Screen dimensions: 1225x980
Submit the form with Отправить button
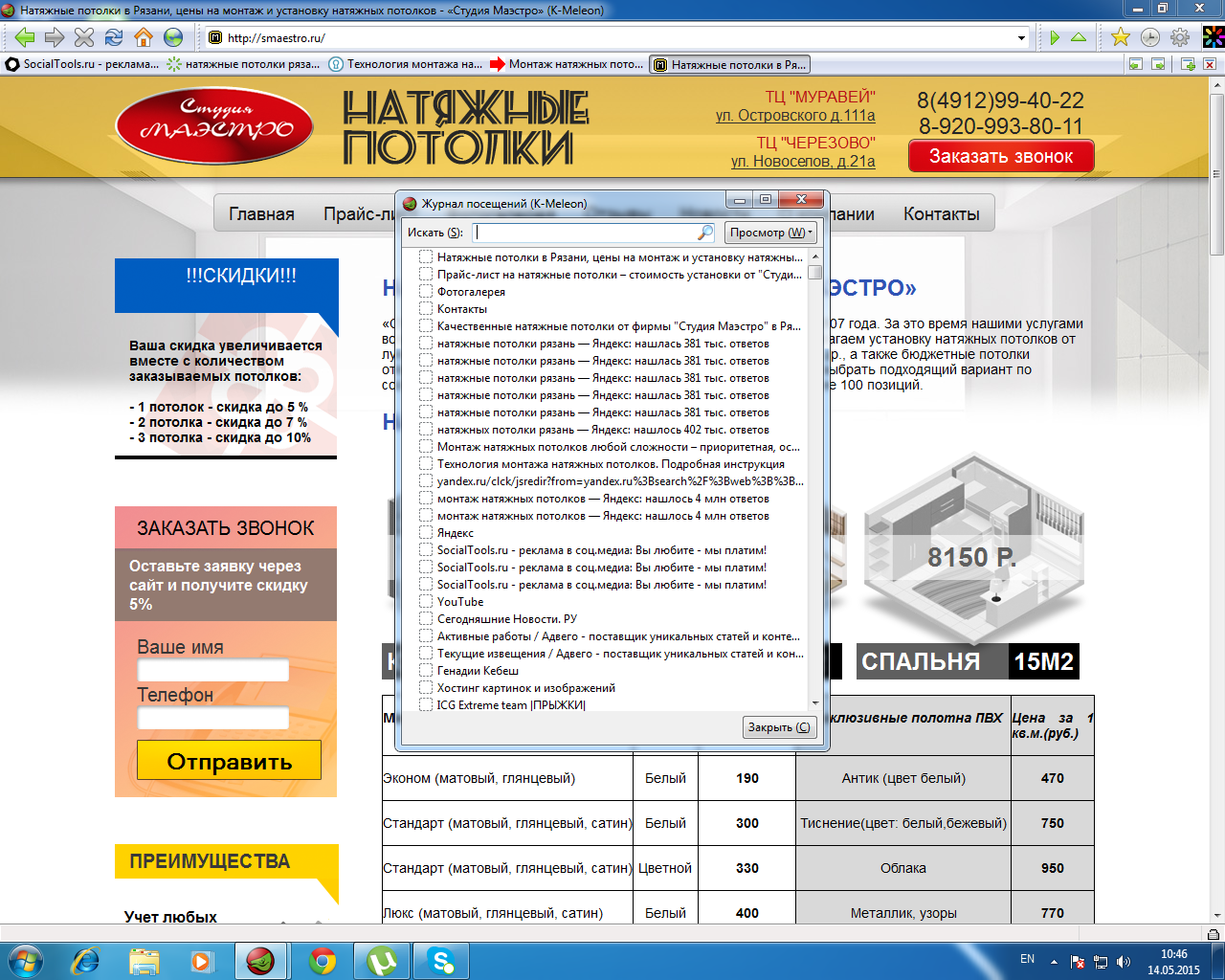(229, 761)
